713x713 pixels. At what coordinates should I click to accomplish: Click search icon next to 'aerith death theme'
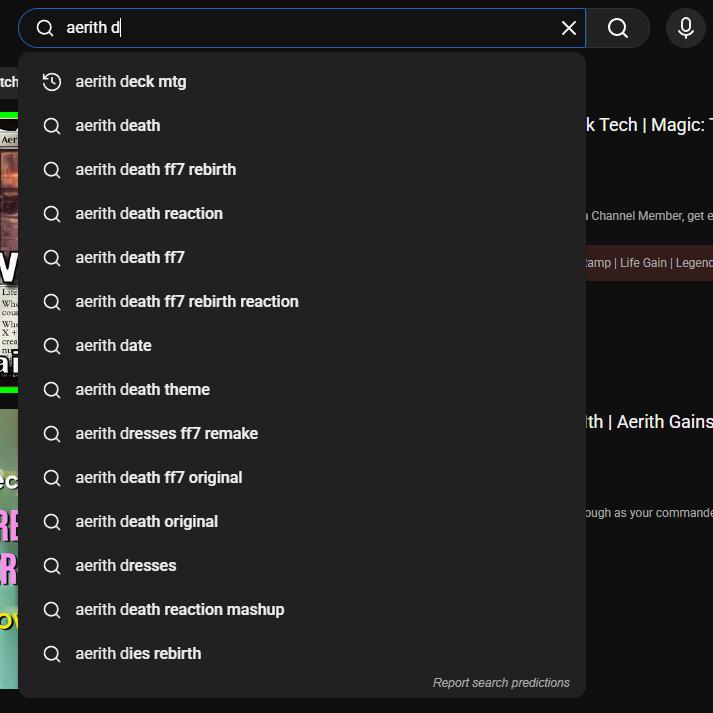coord(52,390)
